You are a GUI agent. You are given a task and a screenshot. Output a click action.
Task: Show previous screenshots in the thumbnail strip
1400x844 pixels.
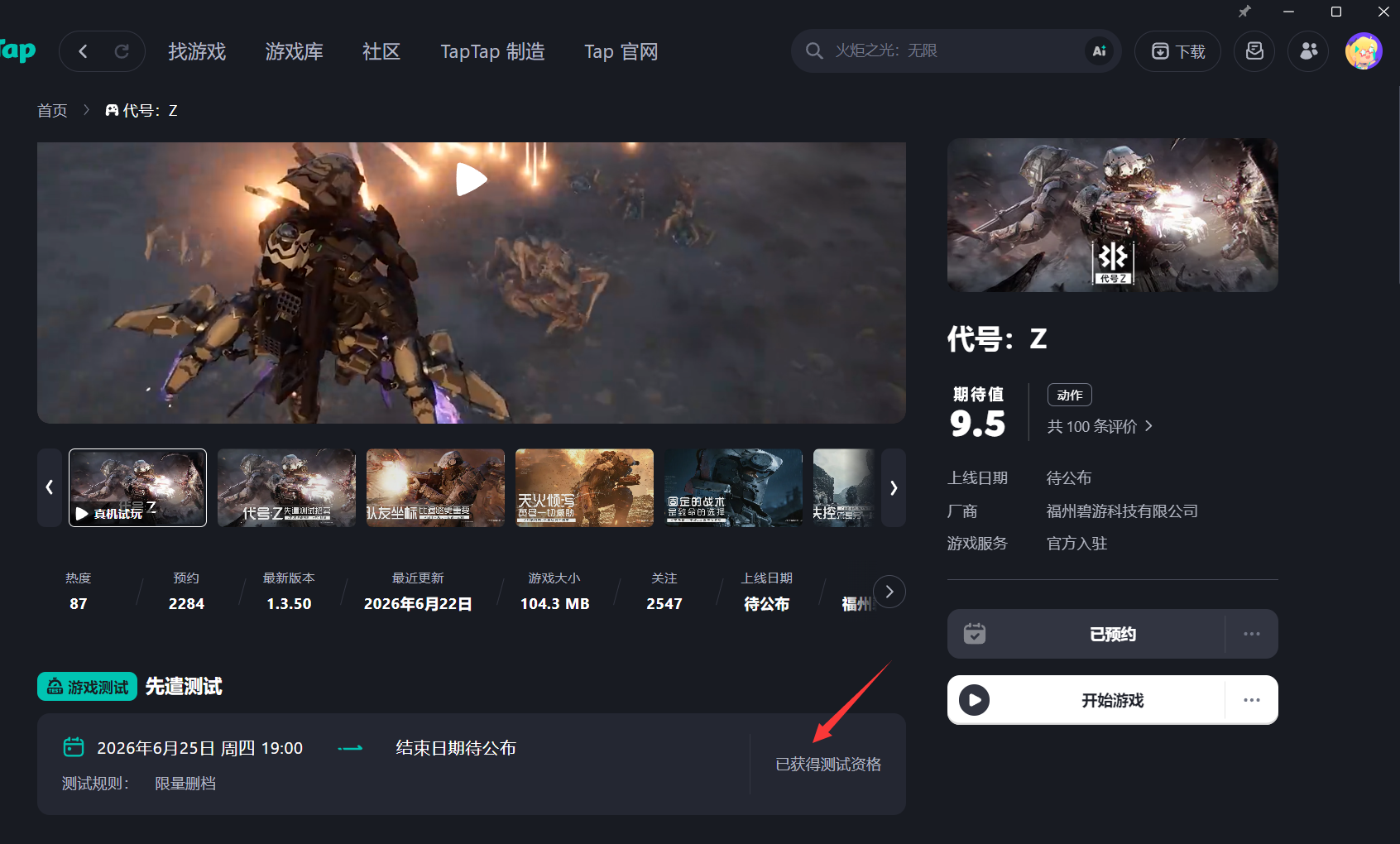click(50, 487)
